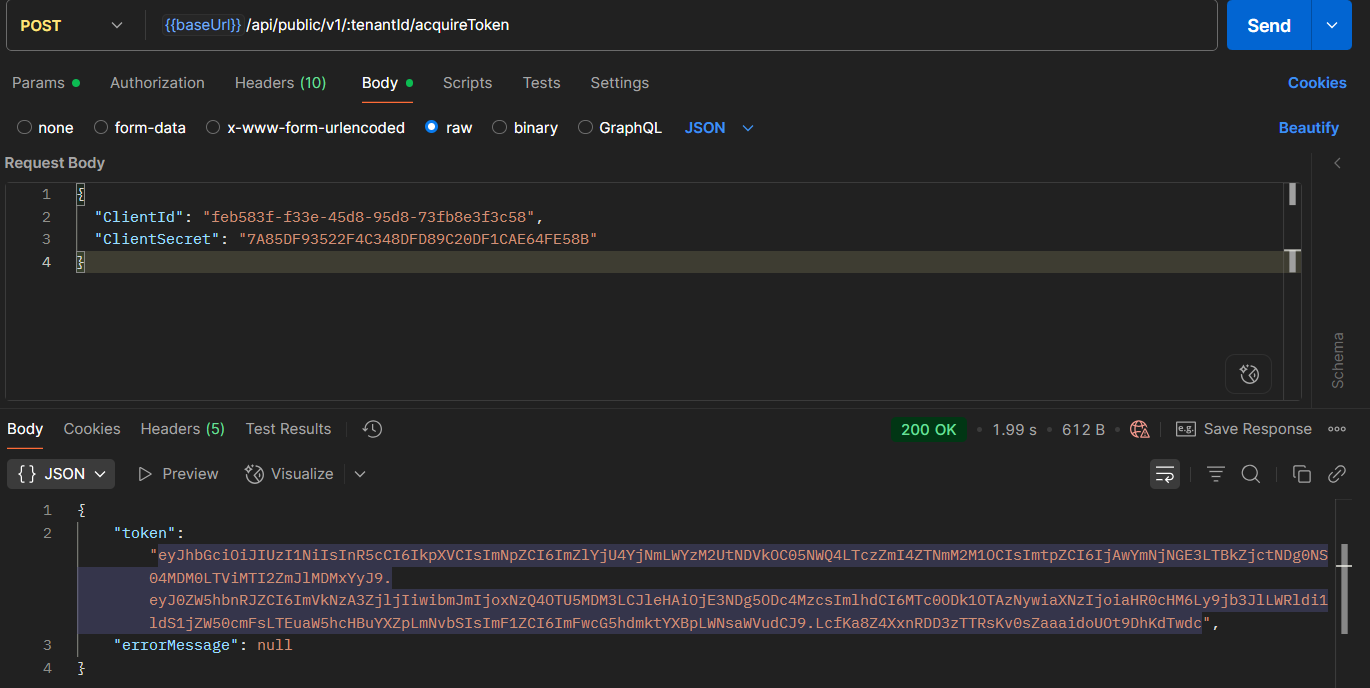The image size is (1370, 688).
Task: Click the Send button
Action: pyautogui.click(x=1269, y=26)
